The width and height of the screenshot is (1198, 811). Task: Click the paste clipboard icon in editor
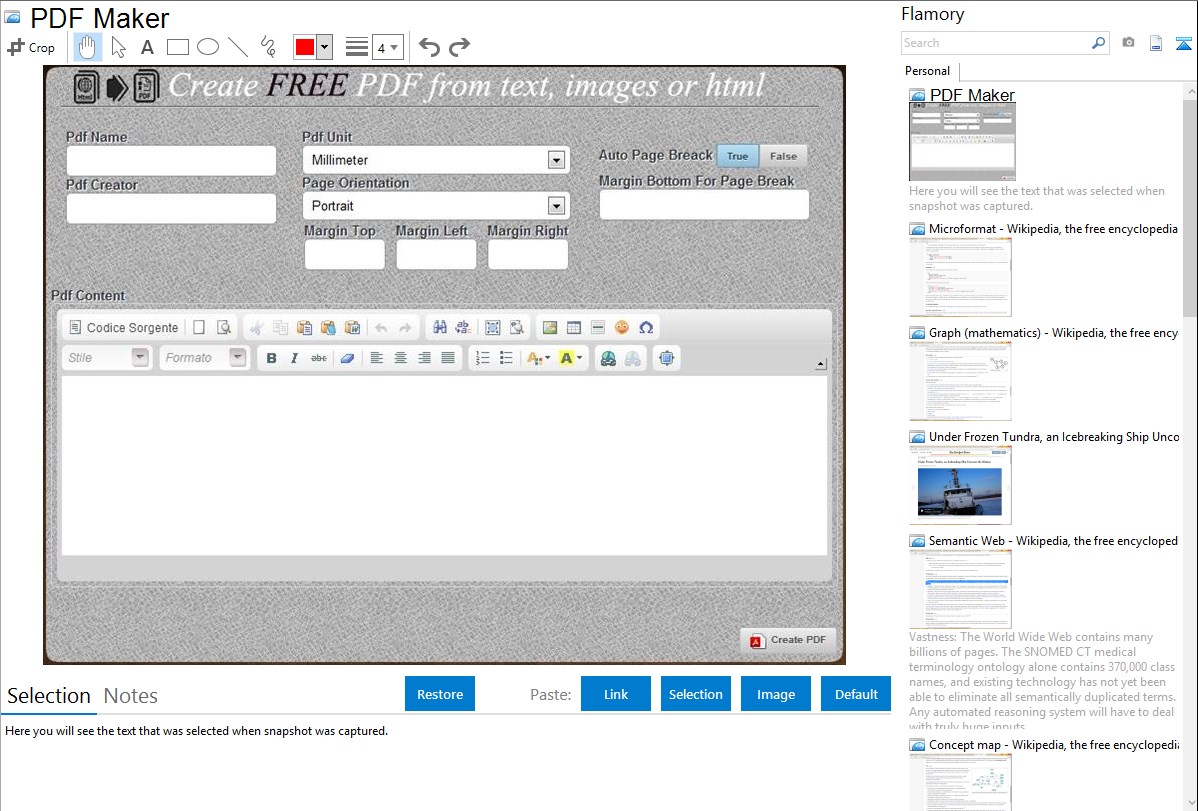click(x=304, y=327)
